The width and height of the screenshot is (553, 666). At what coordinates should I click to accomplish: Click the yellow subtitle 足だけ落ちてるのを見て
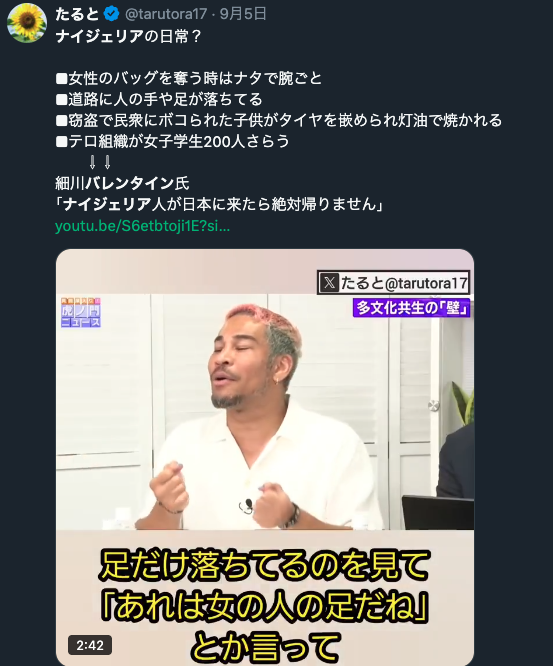pyautogui.click(x=265, y=566)
